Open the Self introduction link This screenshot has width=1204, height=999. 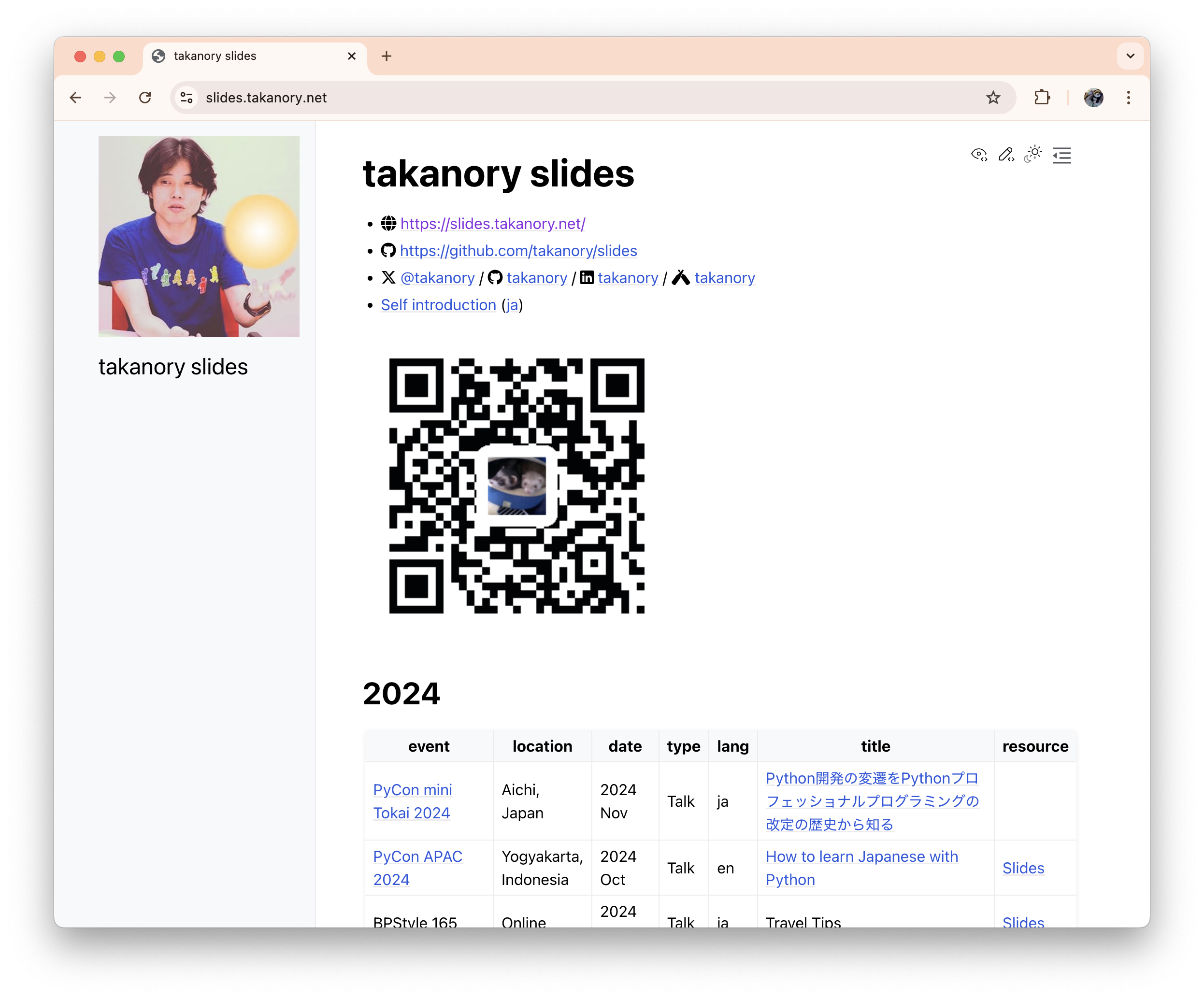439,305
